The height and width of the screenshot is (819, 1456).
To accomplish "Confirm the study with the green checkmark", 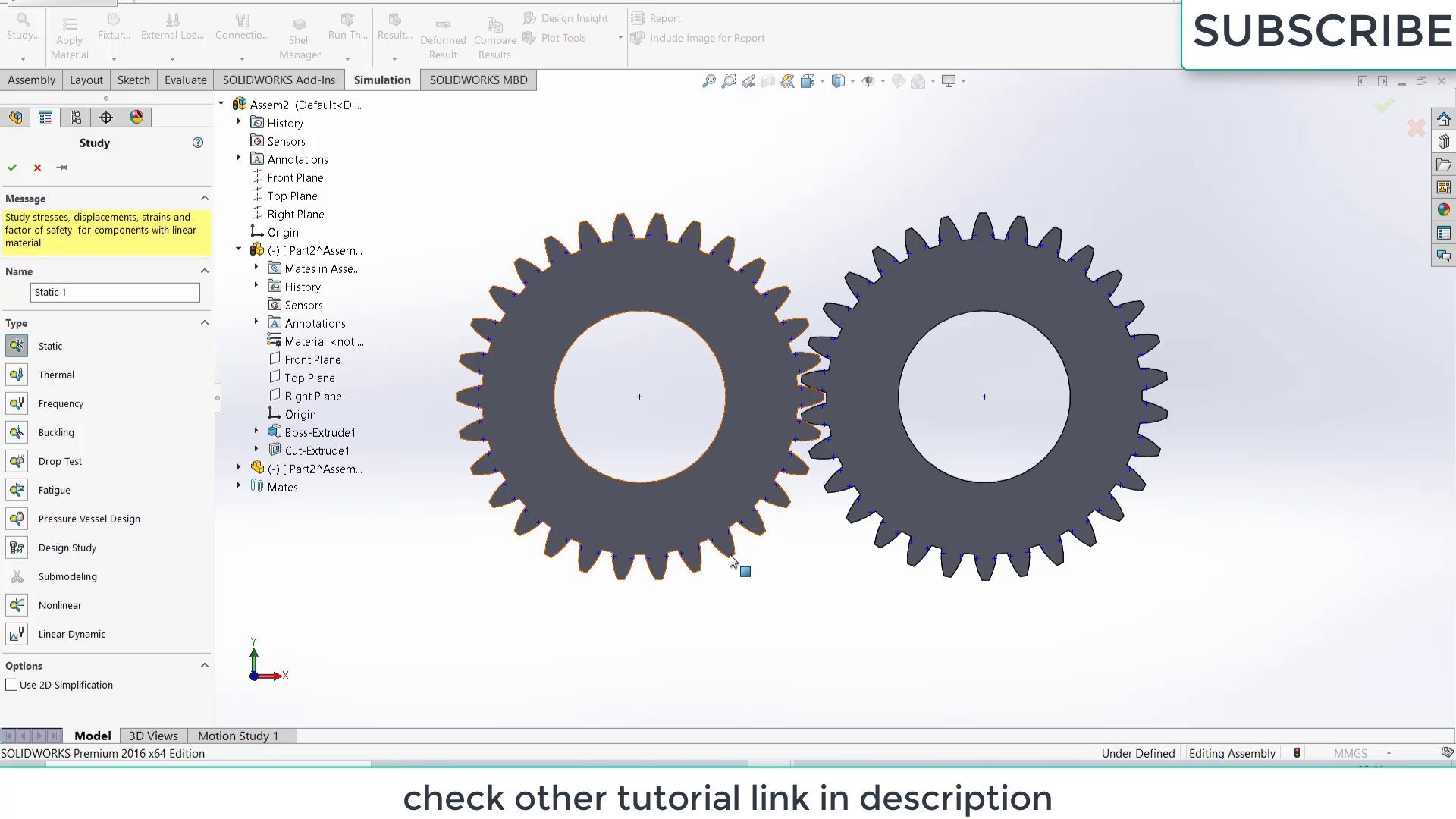I will [12, 168].
